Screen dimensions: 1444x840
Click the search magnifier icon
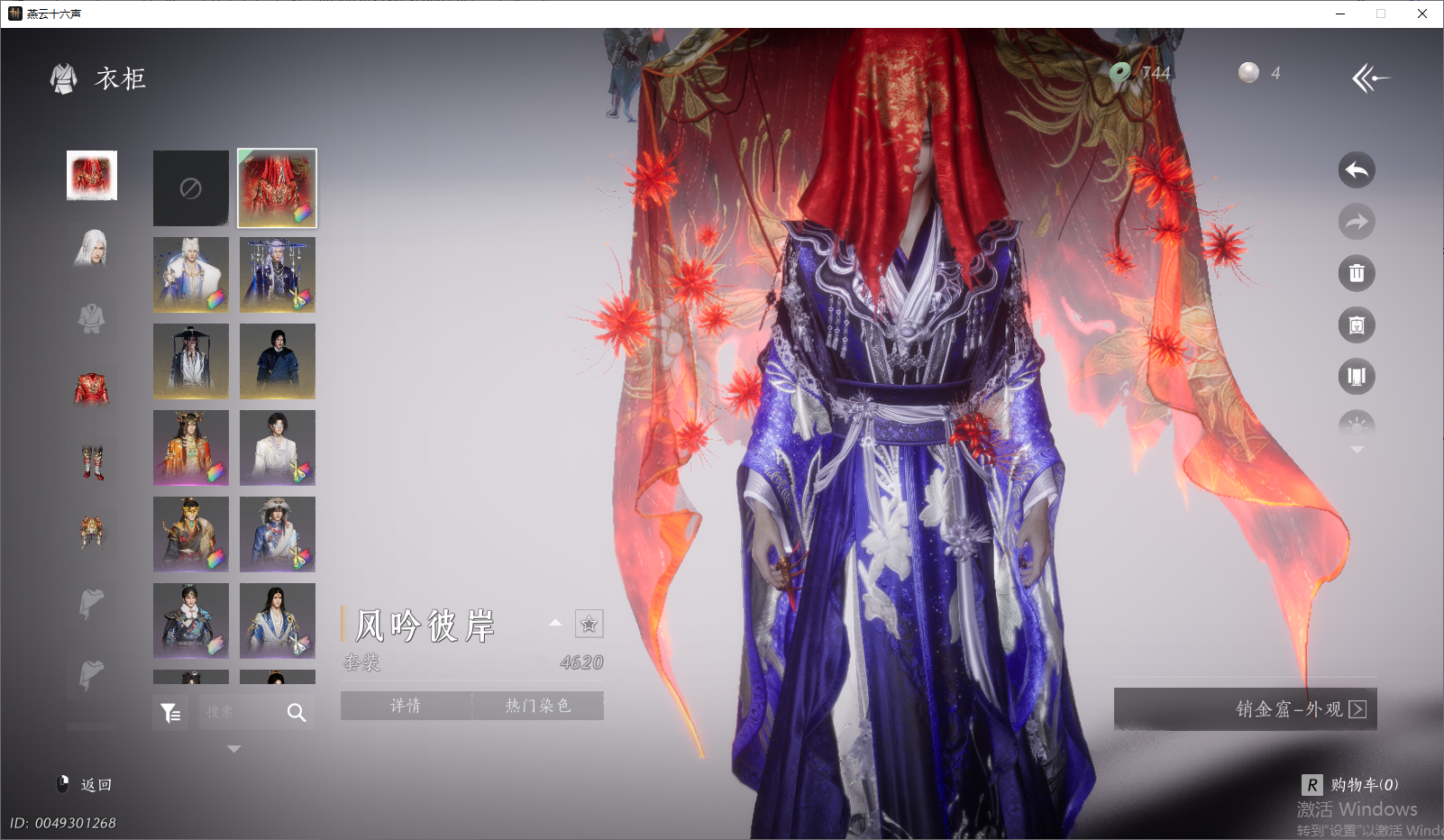297,713
